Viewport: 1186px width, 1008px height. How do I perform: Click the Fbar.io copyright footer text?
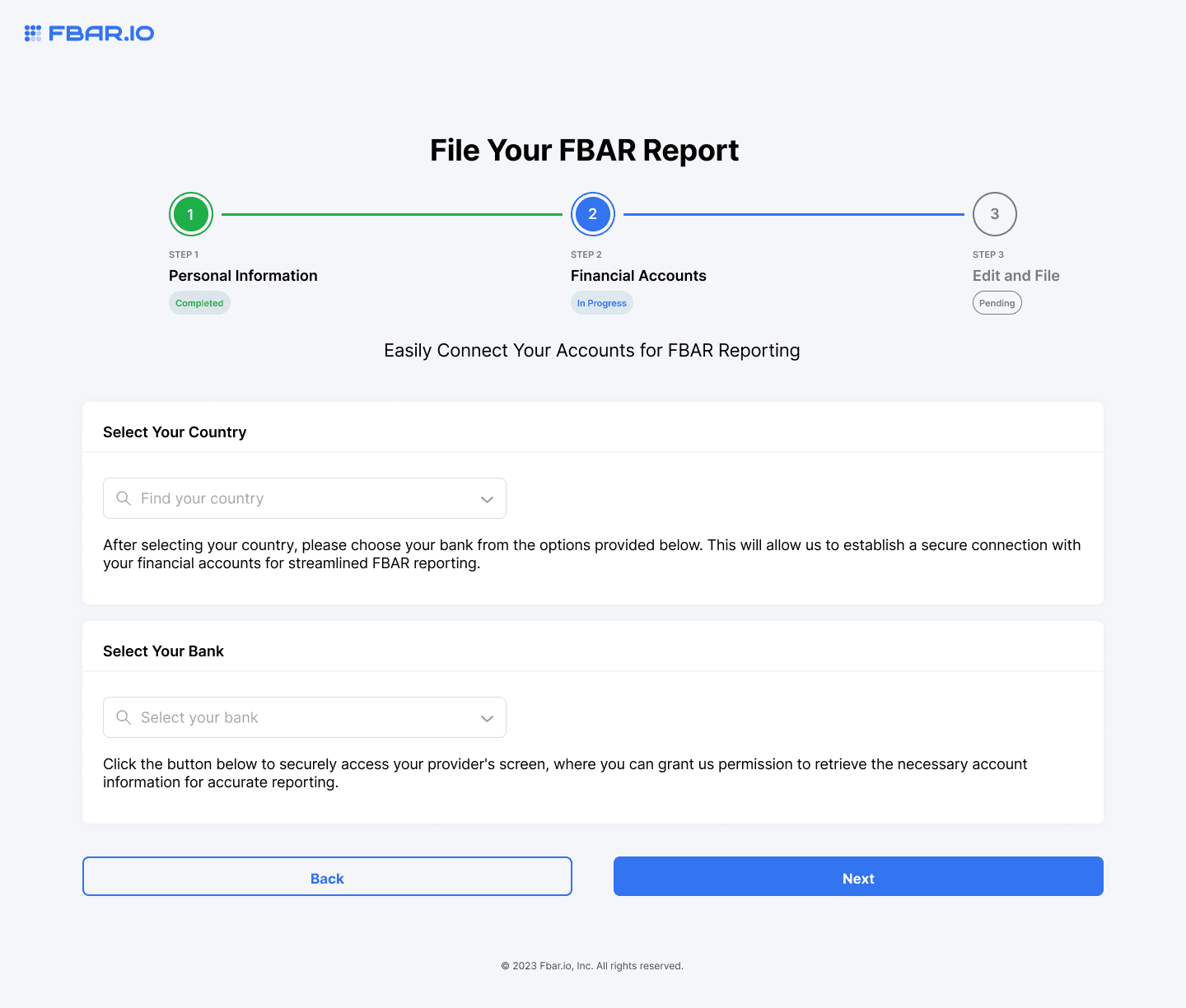click(x=592, y=965)
